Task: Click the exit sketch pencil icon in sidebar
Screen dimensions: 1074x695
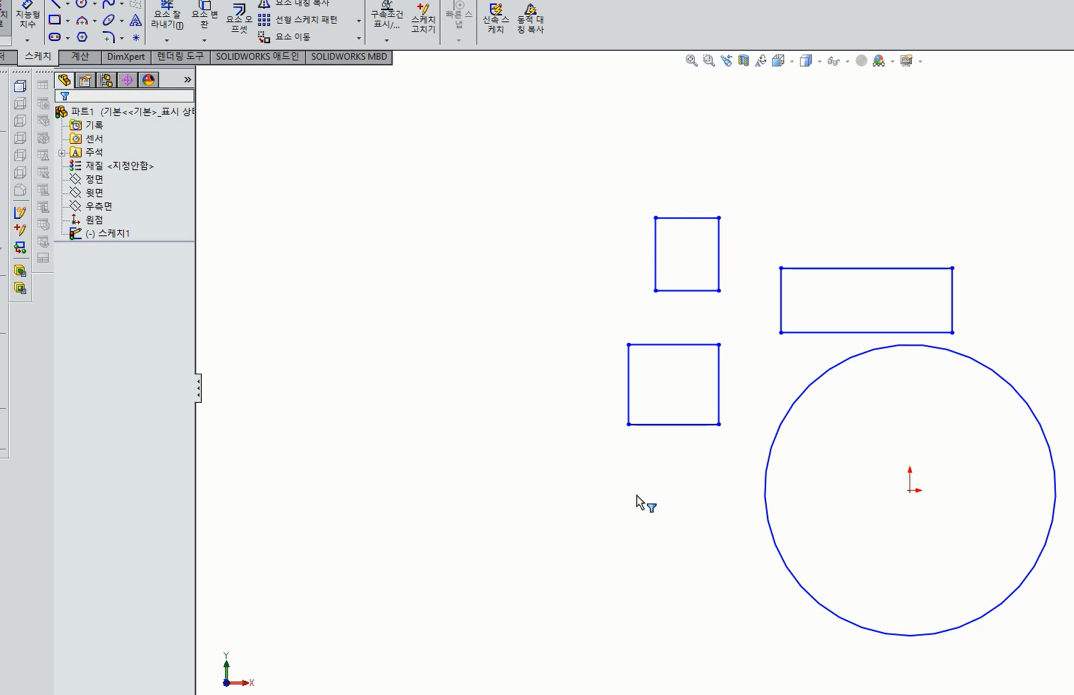Action: pyautogui.click(x=20, y=213)
